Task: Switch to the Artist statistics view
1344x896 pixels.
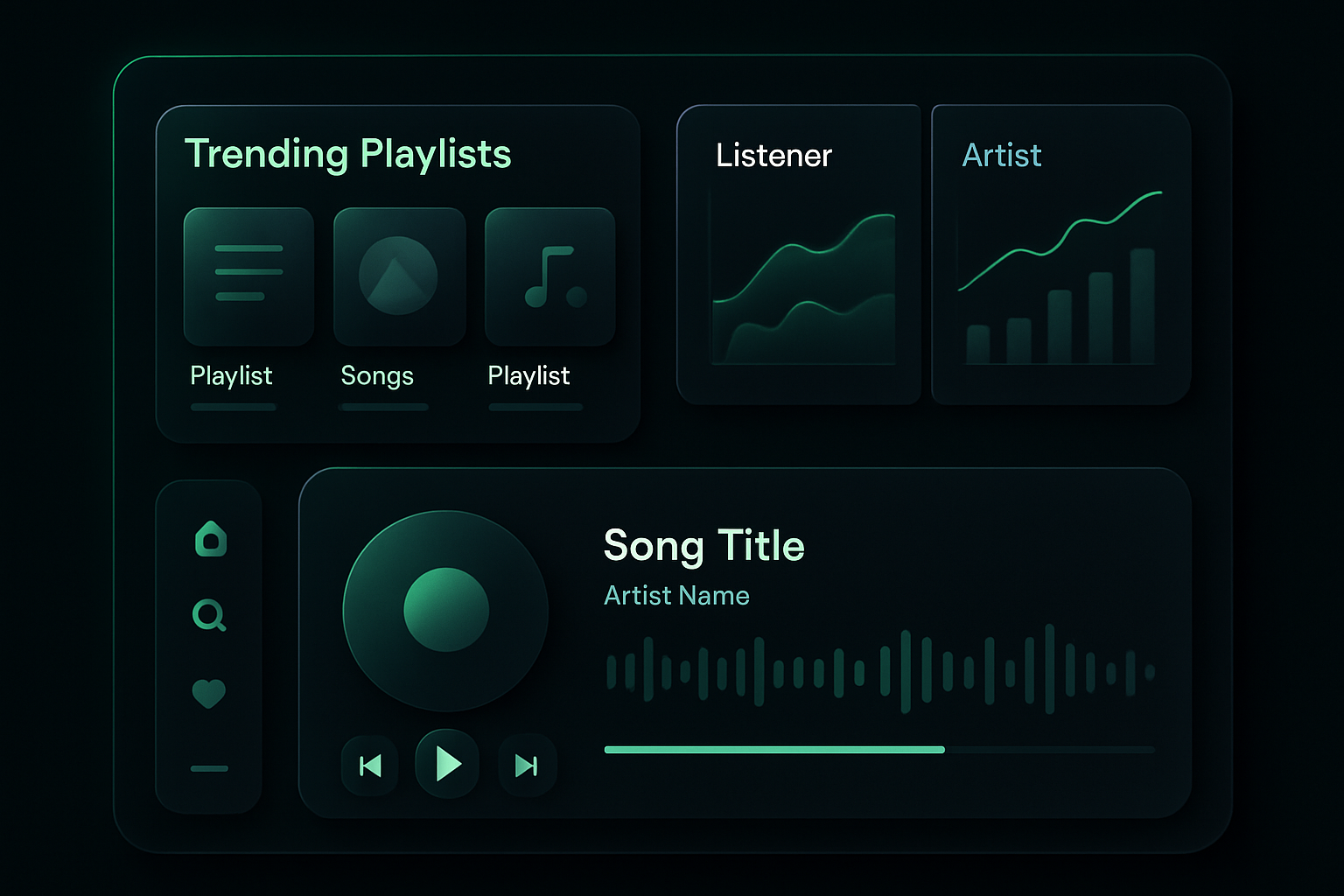Action: pyautogui.click(x=1002, y=156)
